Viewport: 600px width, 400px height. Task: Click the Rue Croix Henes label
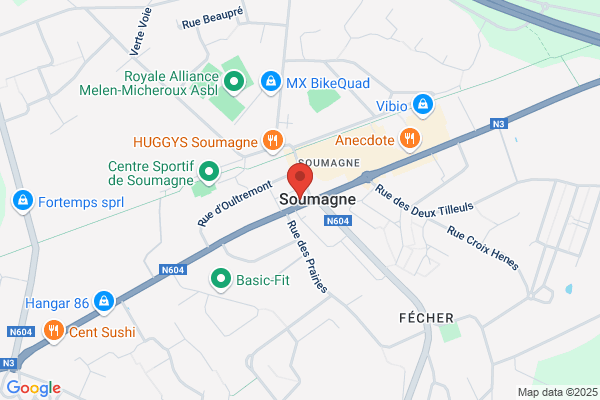[483, 248]
